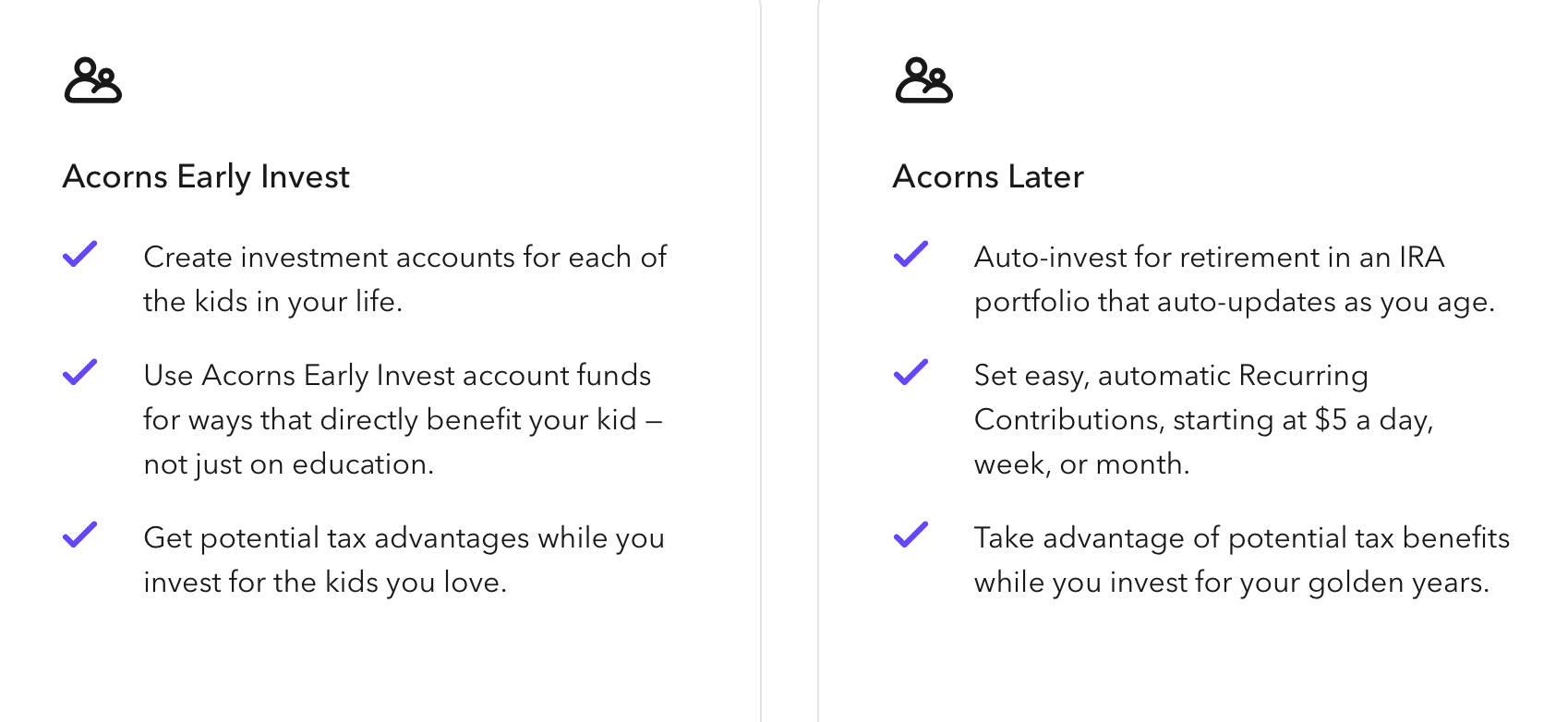Click 'not just on education.' text line
This screenshot has height=722, width=1568.
(288, 464)
